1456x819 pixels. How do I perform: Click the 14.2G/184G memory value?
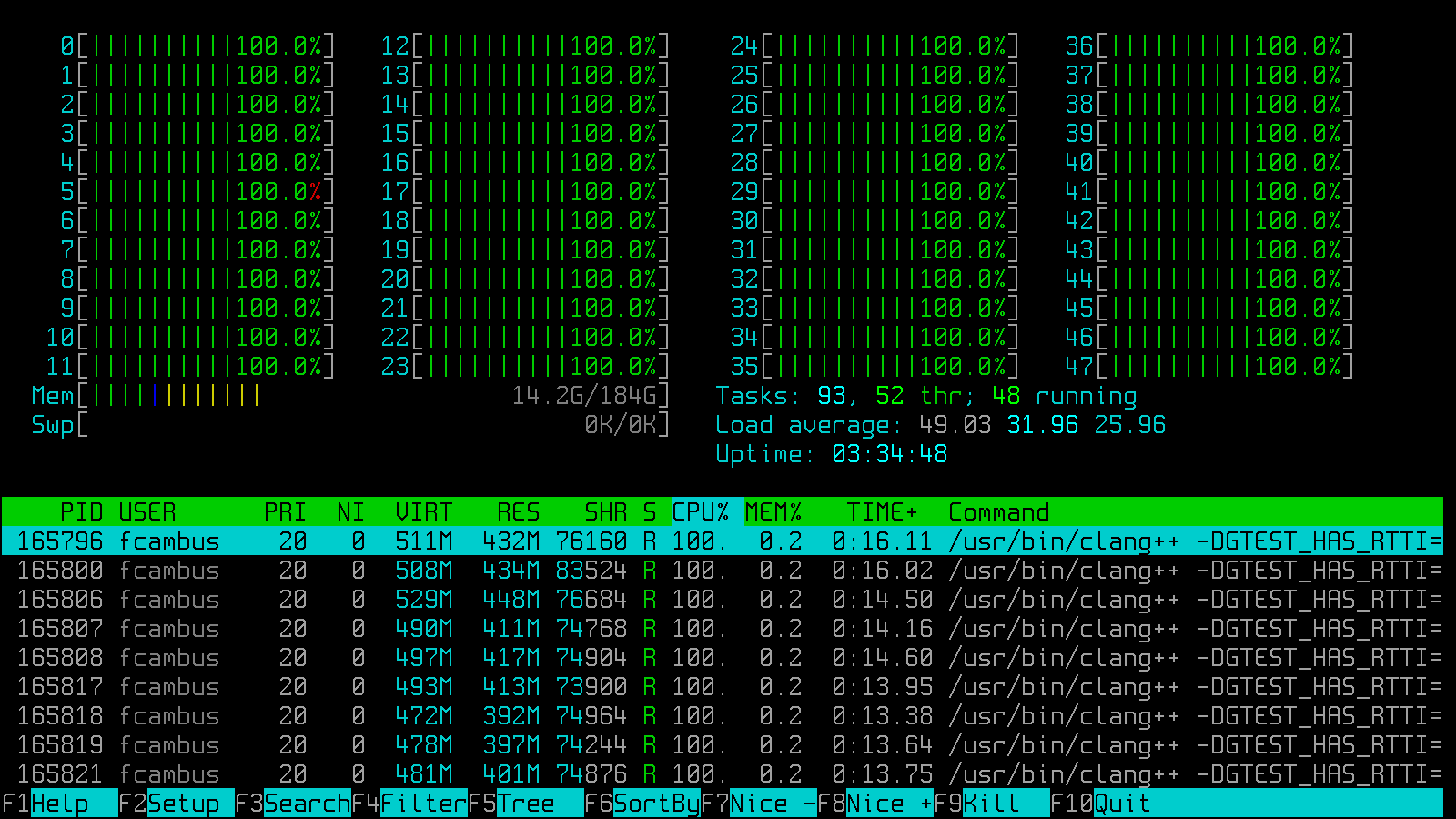point(584,396)
